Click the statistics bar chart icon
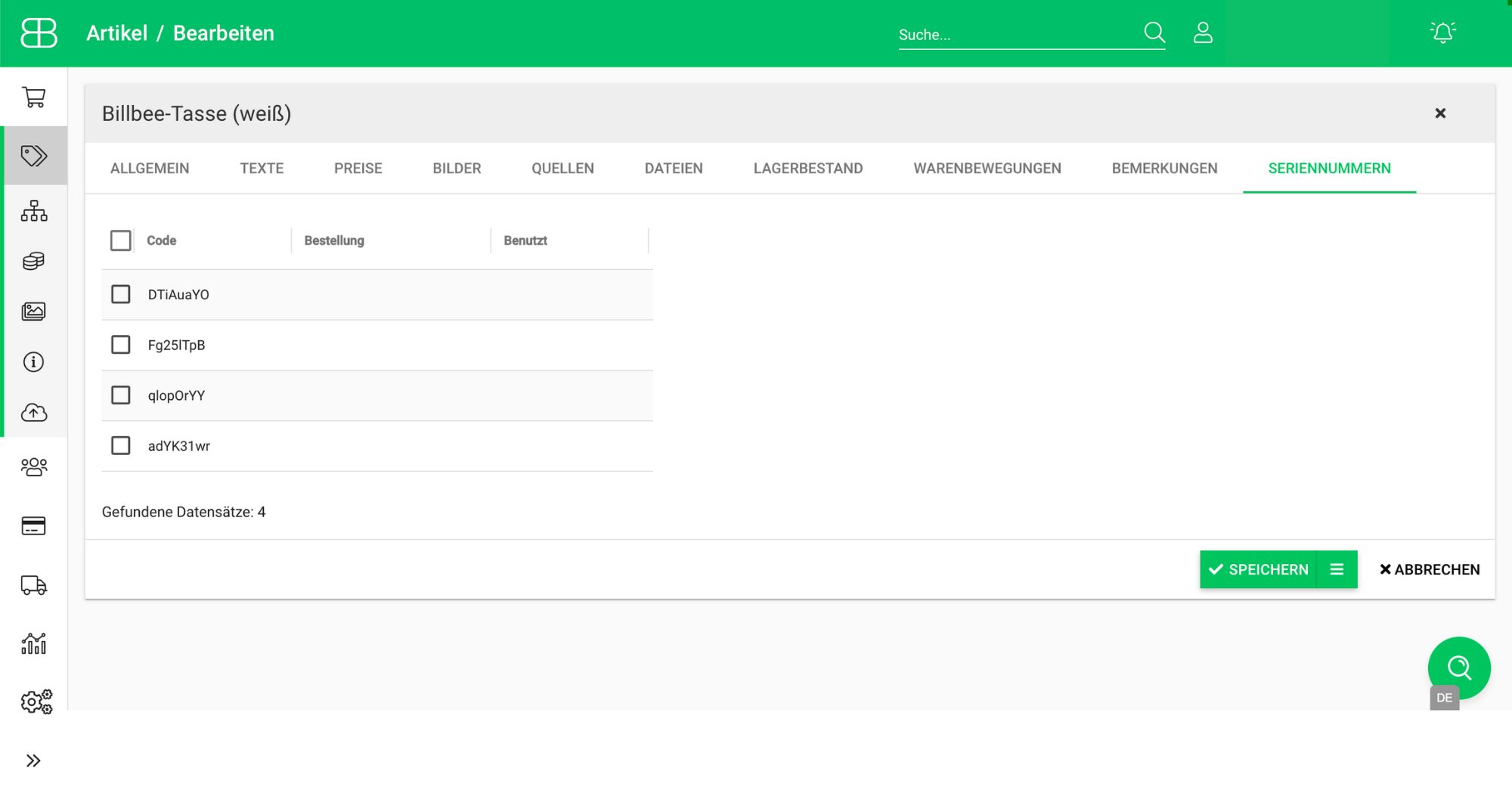Viewport: 1512px width, 790px height. point(34,643)
